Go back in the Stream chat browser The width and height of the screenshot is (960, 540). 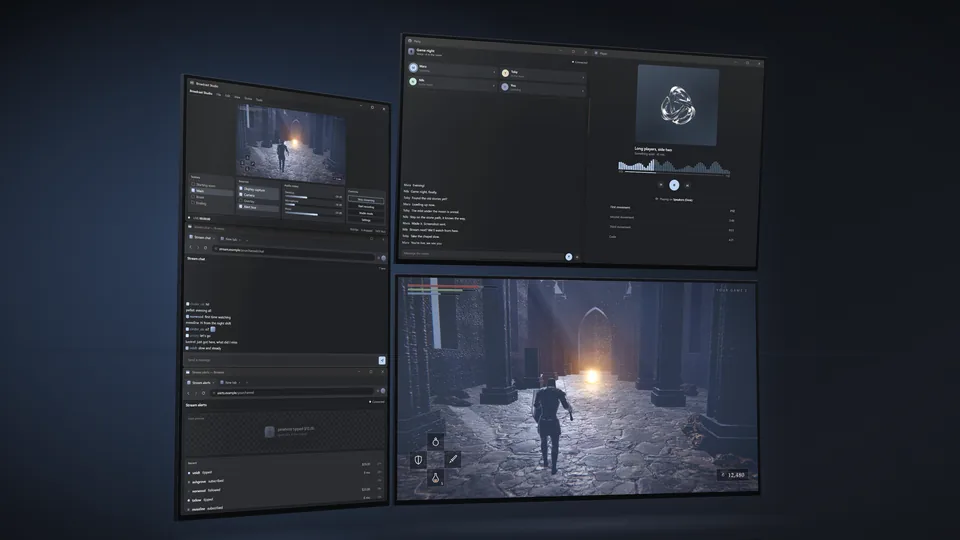pyautogui.click(x=190, y=247)
